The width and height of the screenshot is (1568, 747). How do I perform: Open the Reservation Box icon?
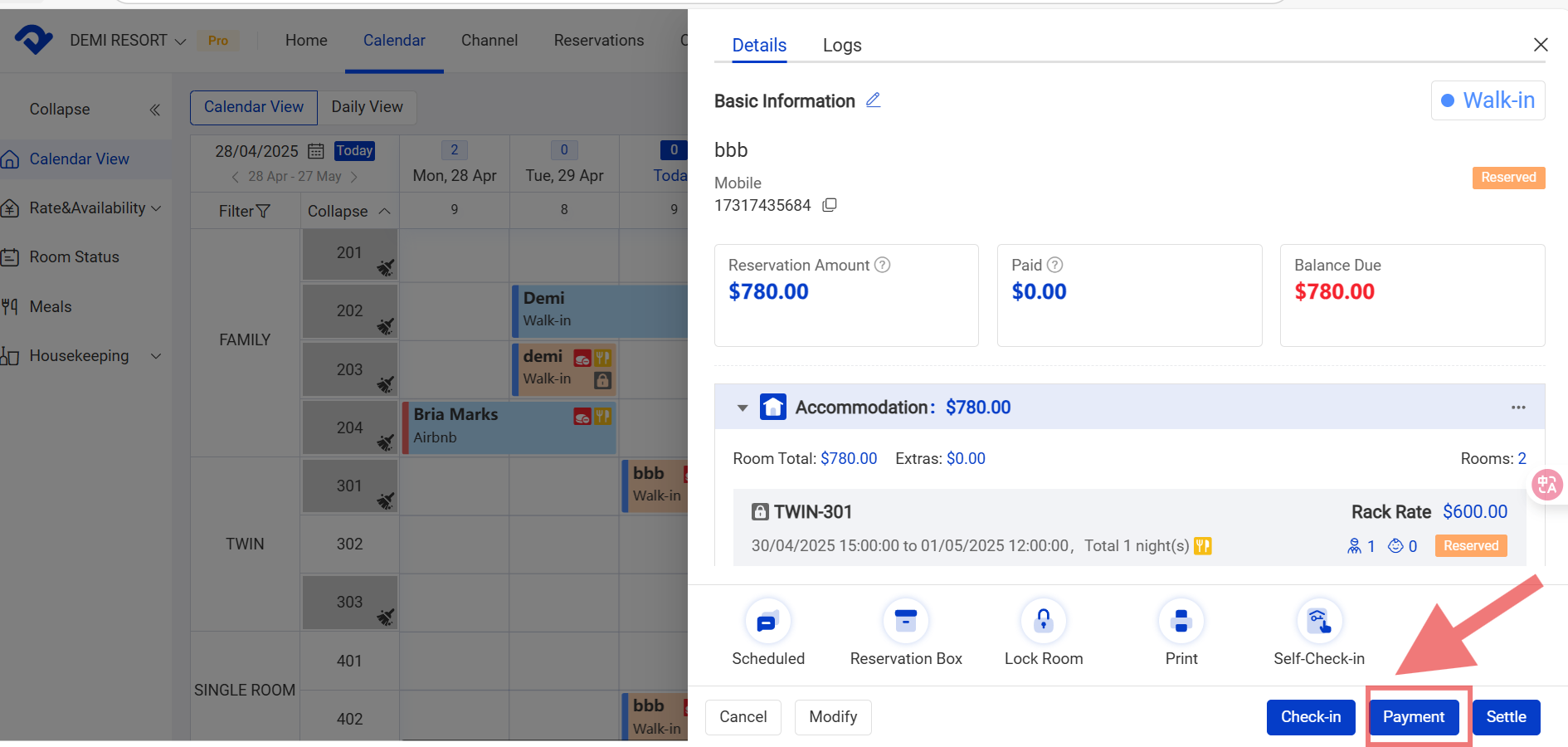click(x=906, y=622)
